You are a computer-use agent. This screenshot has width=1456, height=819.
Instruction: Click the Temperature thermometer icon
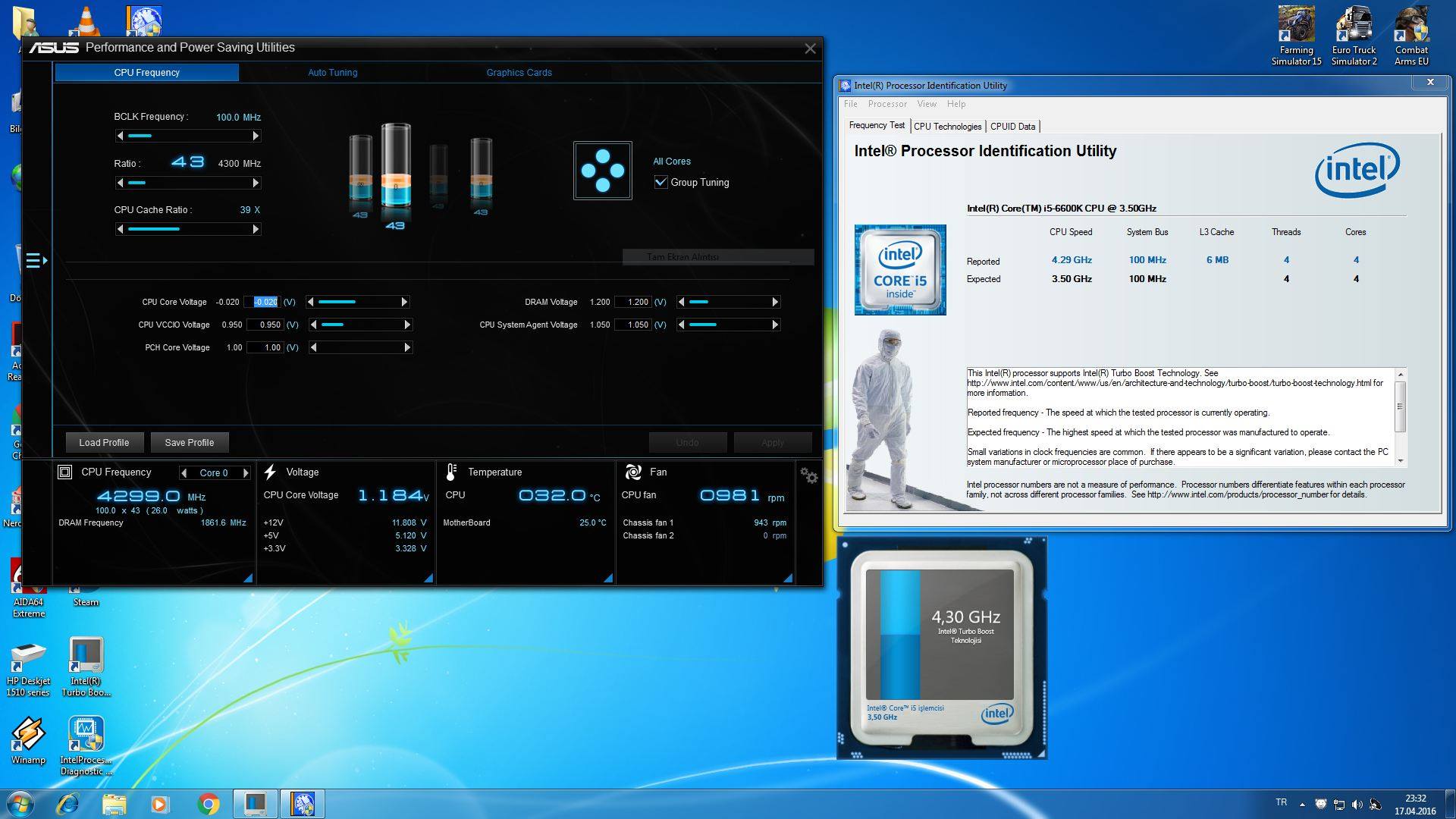(451, 472)
